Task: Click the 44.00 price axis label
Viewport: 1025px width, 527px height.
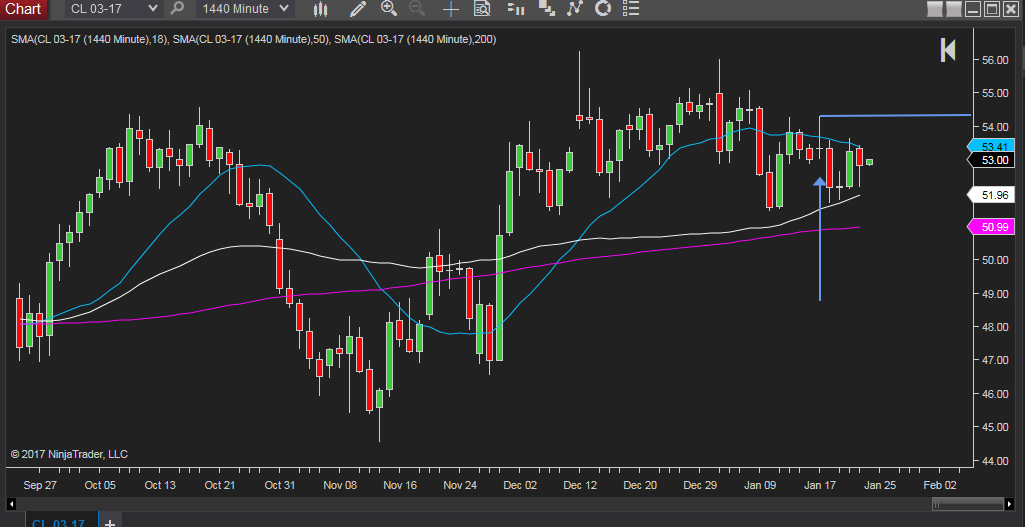Action: 995,461
